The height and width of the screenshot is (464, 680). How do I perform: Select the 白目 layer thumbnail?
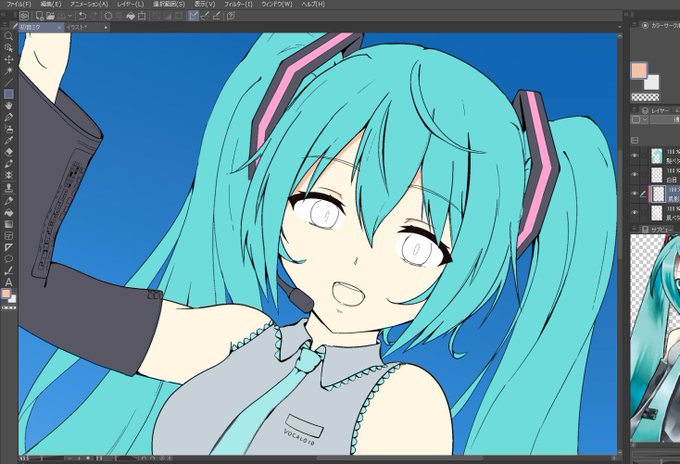[657, 175]
